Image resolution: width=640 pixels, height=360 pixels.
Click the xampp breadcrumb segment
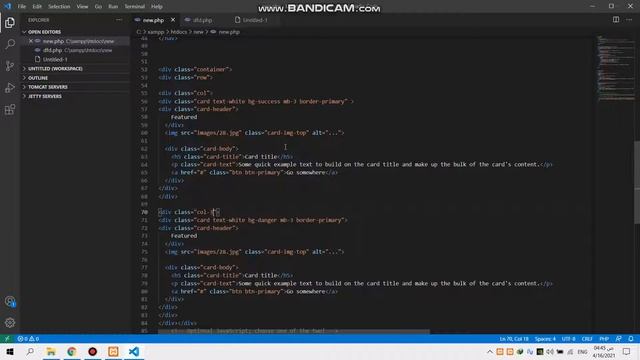pos(156,32)
